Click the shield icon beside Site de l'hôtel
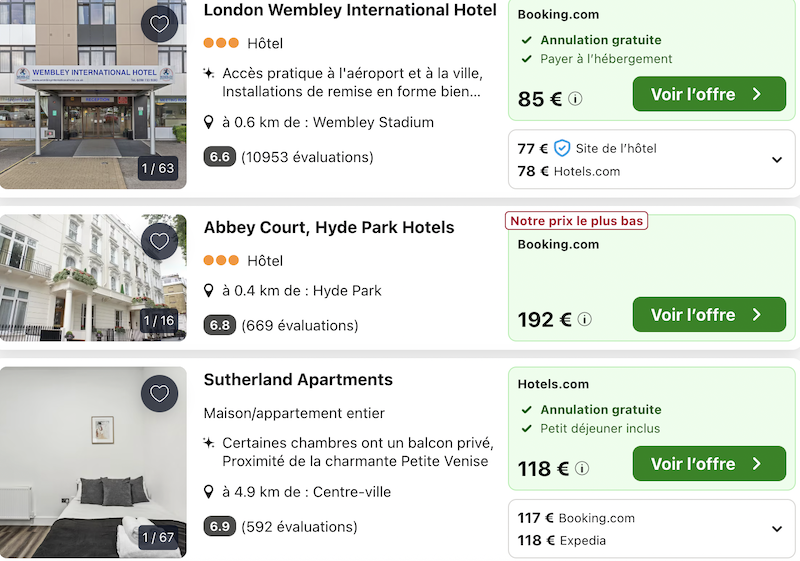Screen dimensions: 800x561 (562, 149)
